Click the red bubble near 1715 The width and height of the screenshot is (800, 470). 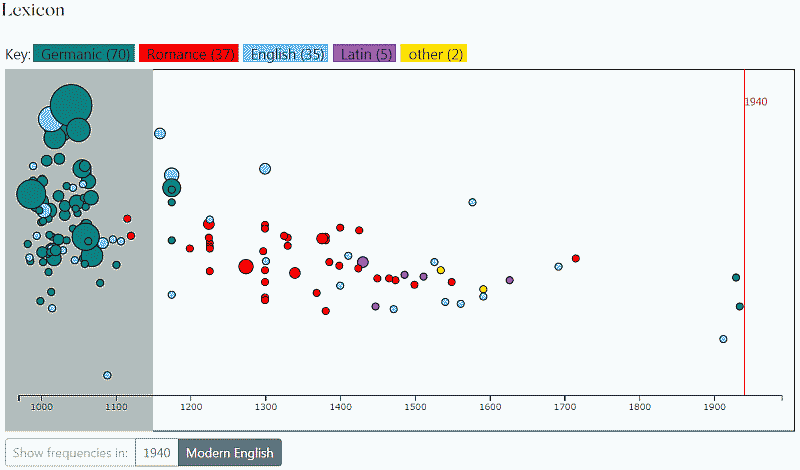pyautogui.click(x=575, y=258)
